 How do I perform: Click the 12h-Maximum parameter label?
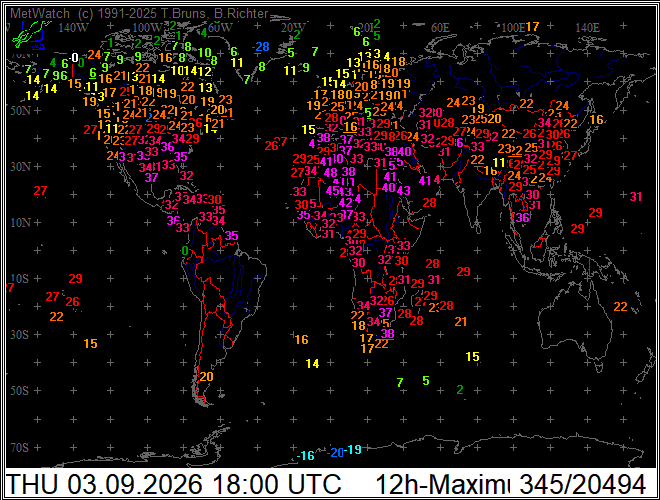442,484
